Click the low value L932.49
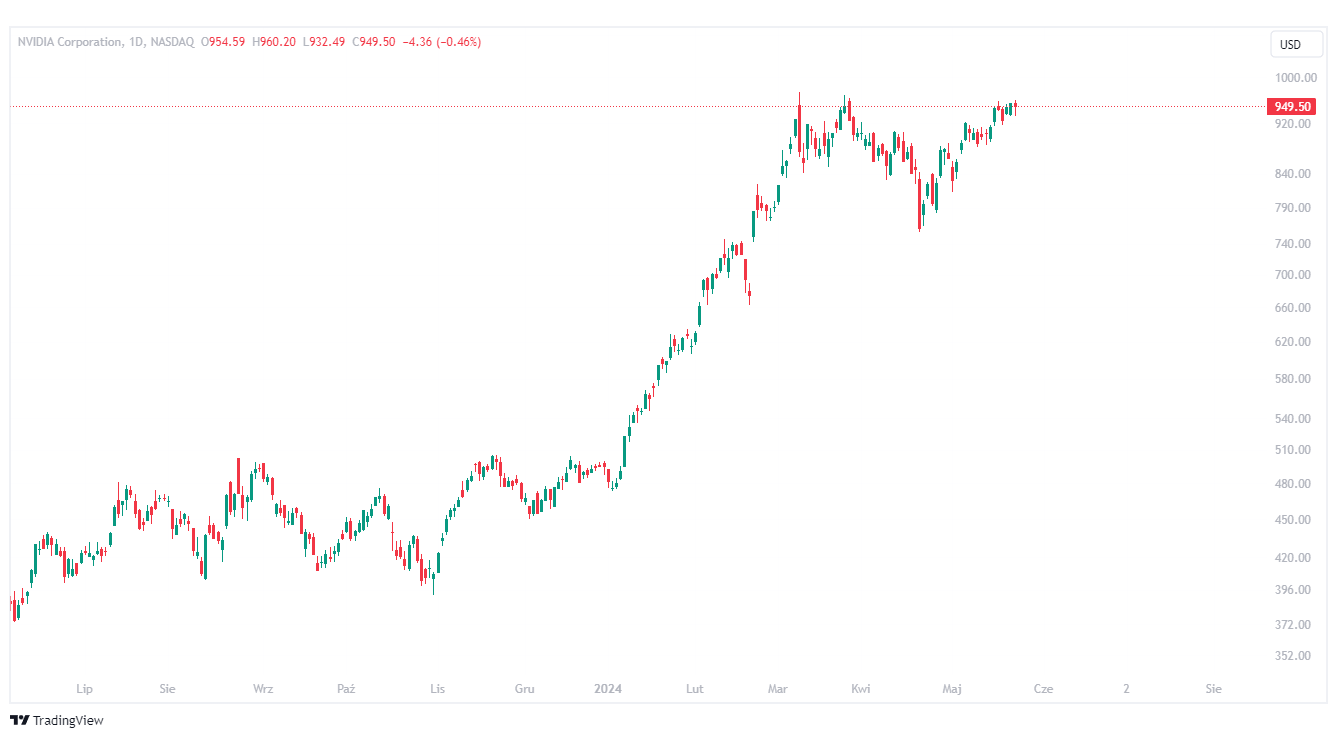This screenshot has height=738, width=1337. pyautogui.click(x=324, y=42)
